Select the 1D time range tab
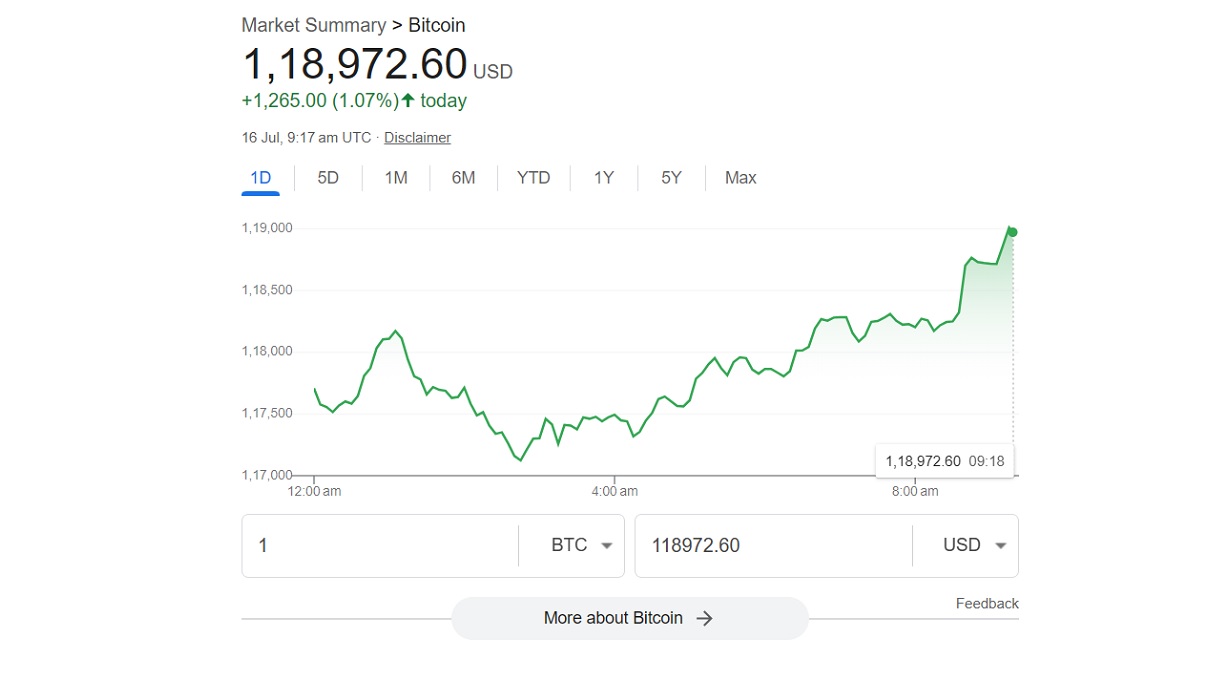The width and height of the screenshot is (1206, 674). pyautogui.click(x=260, y=178)
